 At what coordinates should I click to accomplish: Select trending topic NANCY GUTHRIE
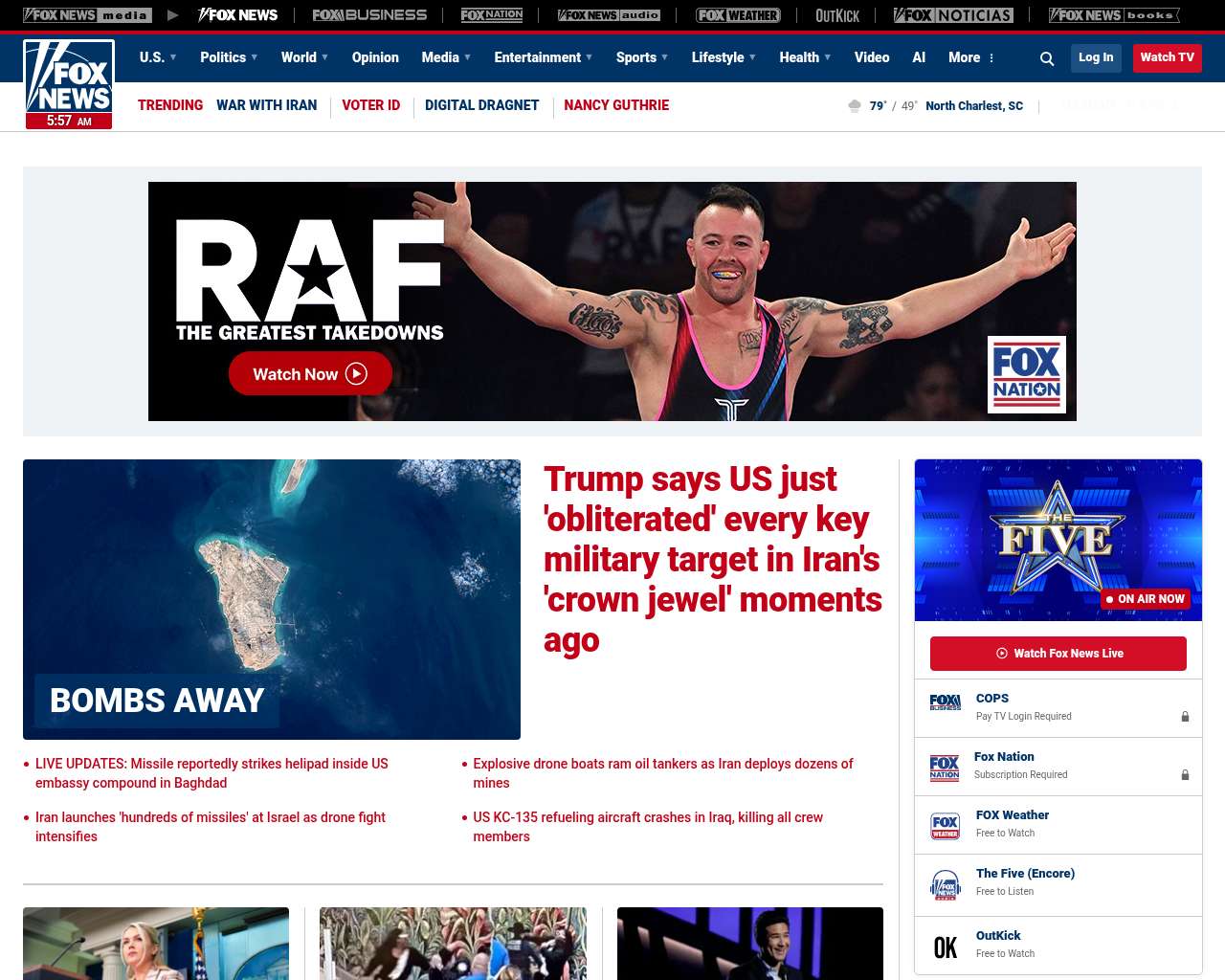pos(616,105)
